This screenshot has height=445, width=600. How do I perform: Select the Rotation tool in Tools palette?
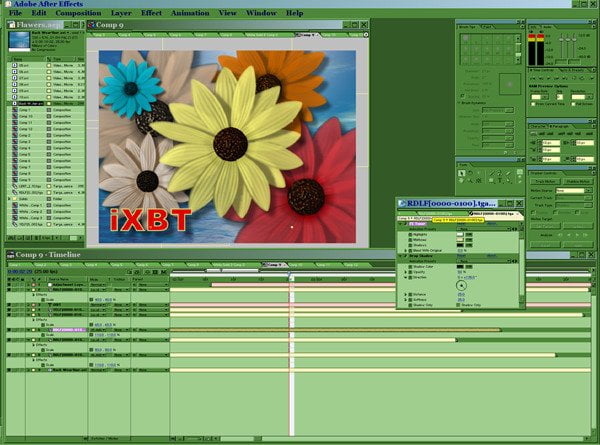[470, 173]
